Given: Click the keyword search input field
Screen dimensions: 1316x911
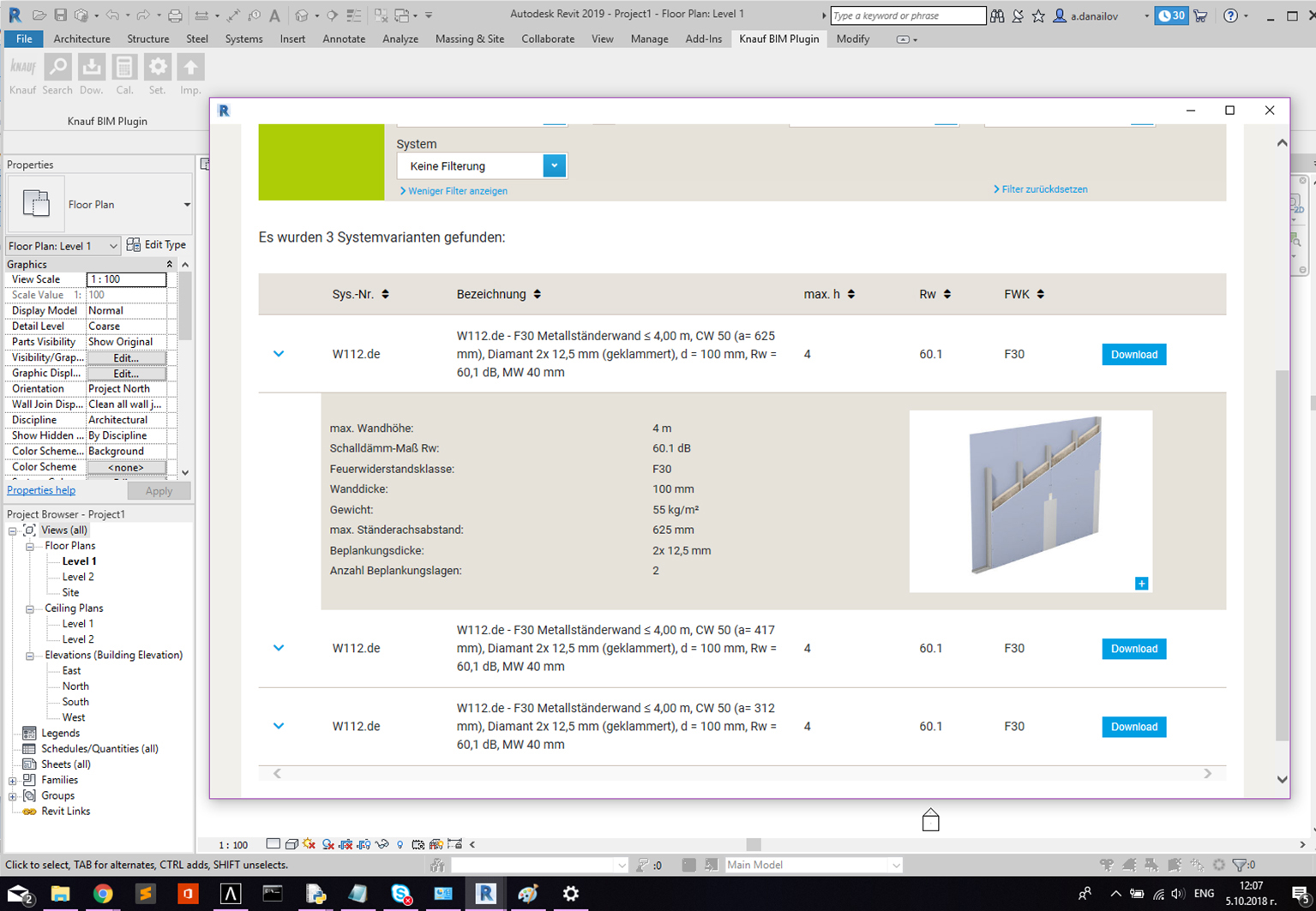Looking at the screenshot, I should click(908, 15).
